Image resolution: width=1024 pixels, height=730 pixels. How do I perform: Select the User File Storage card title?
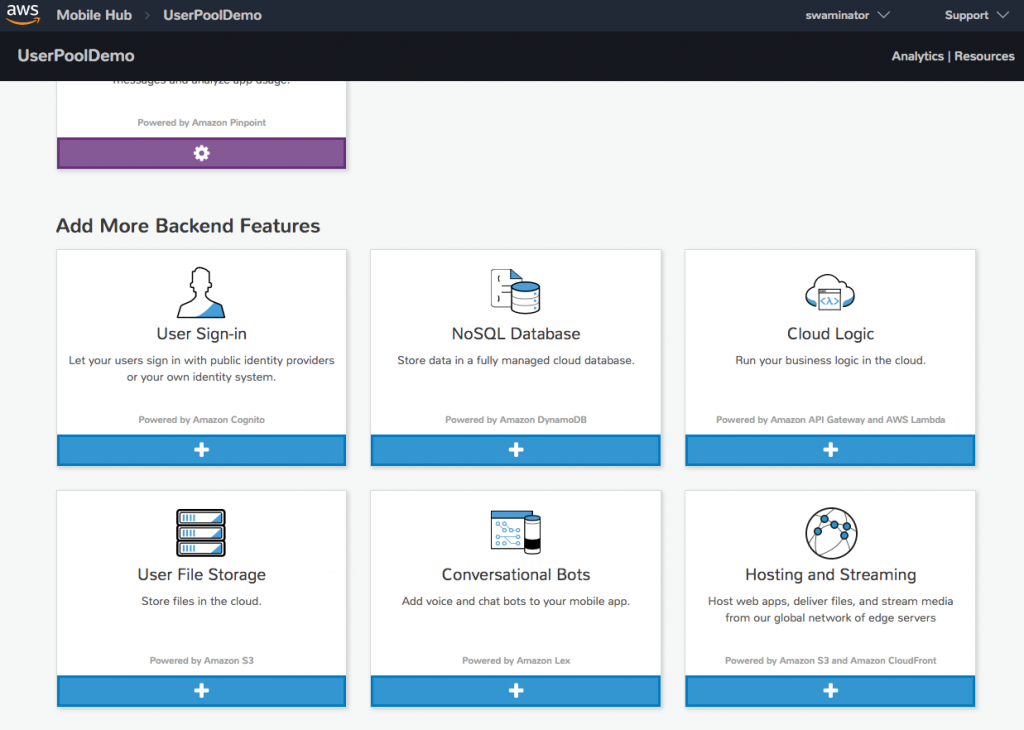click(x=201, y=575)
